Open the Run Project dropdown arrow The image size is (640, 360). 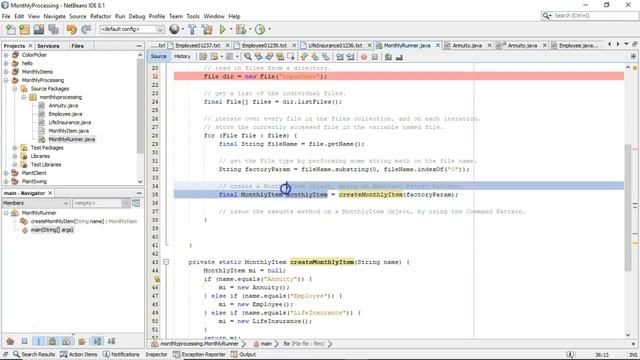tap(231, 29)
